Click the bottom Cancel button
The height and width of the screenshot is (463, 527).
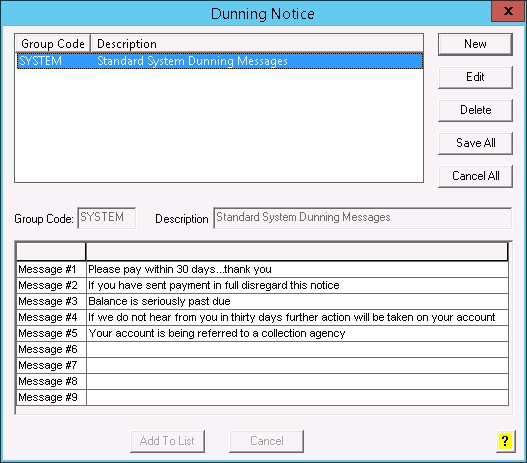(x=267, y=441)
